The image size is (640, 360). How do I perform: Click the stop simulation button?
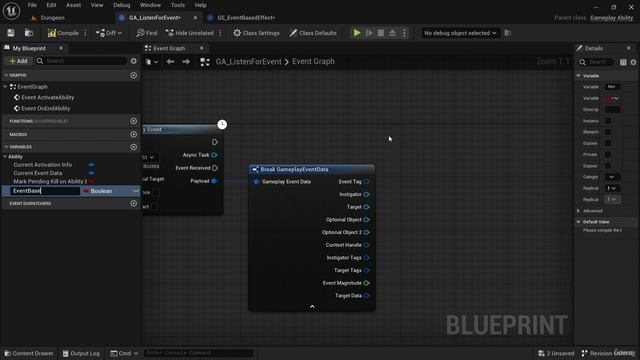click(380, 33)
